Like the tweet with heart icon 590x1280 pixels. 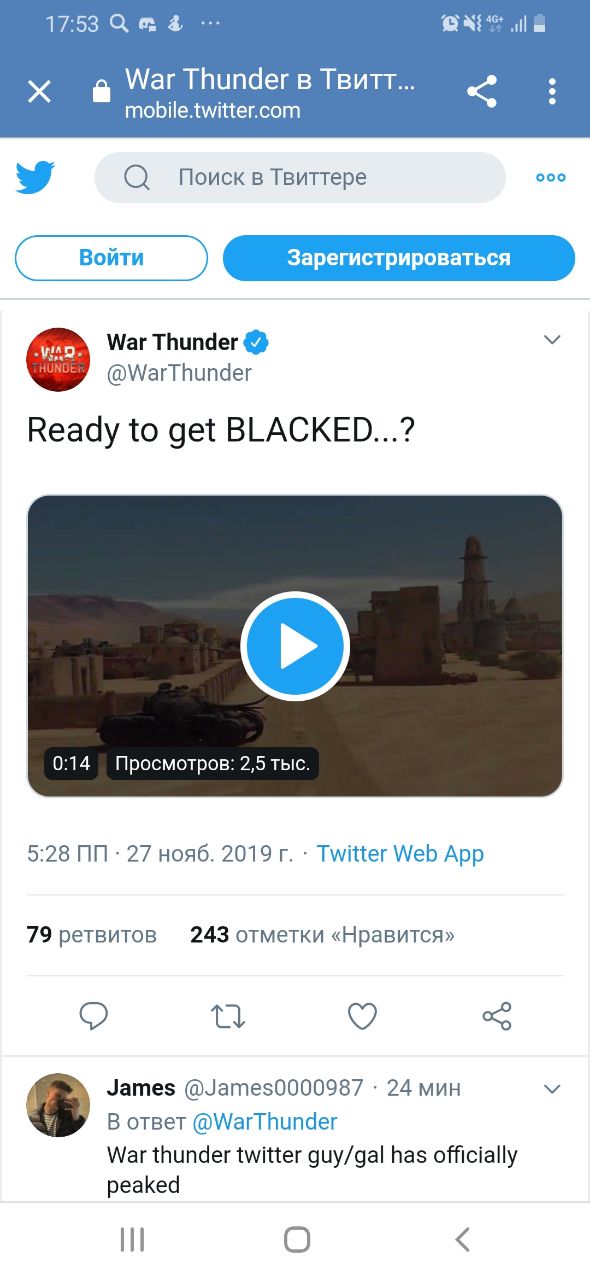(362, 1016)
